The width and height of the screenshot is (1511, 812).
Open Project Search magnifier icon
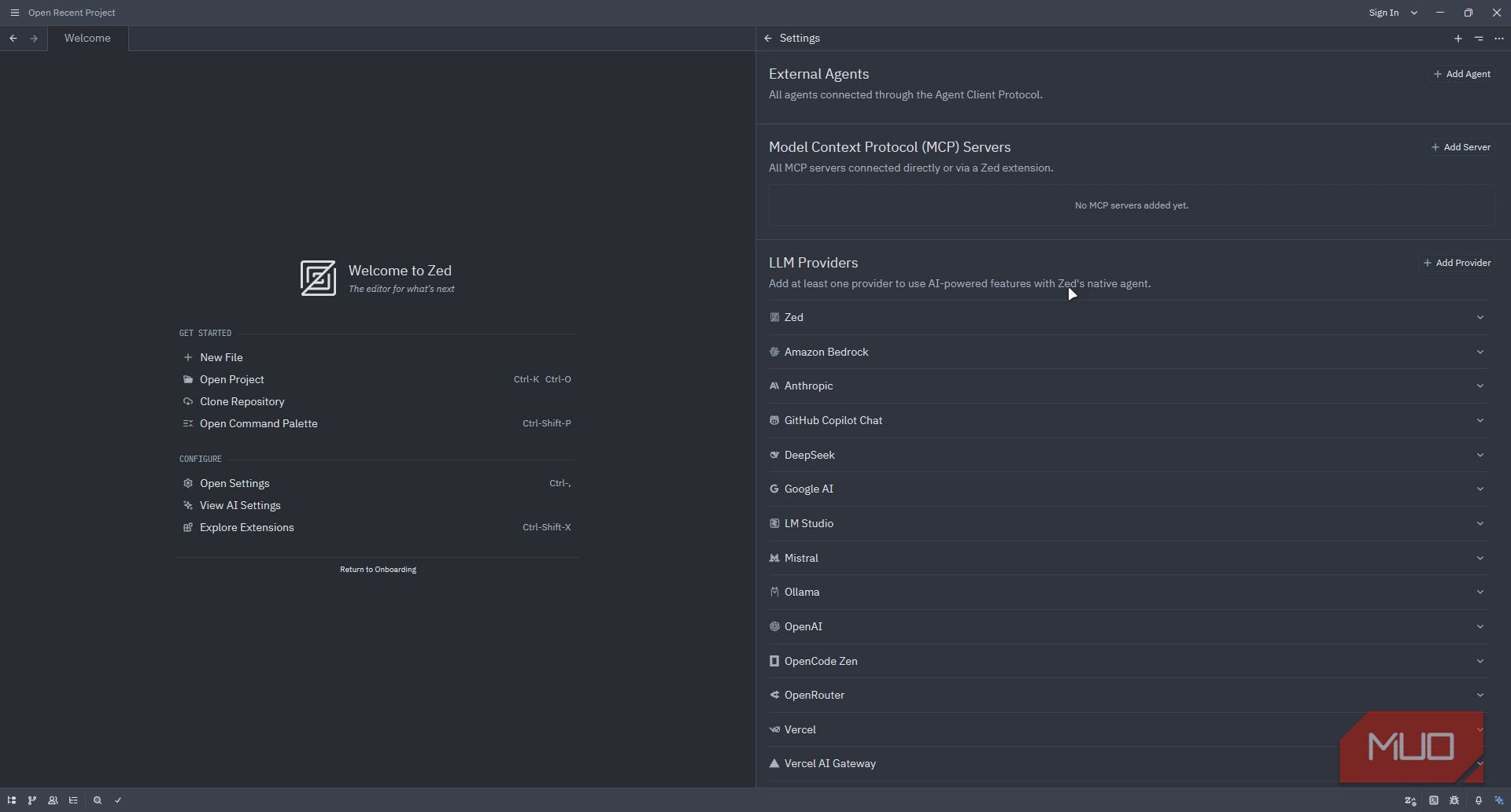98,800
